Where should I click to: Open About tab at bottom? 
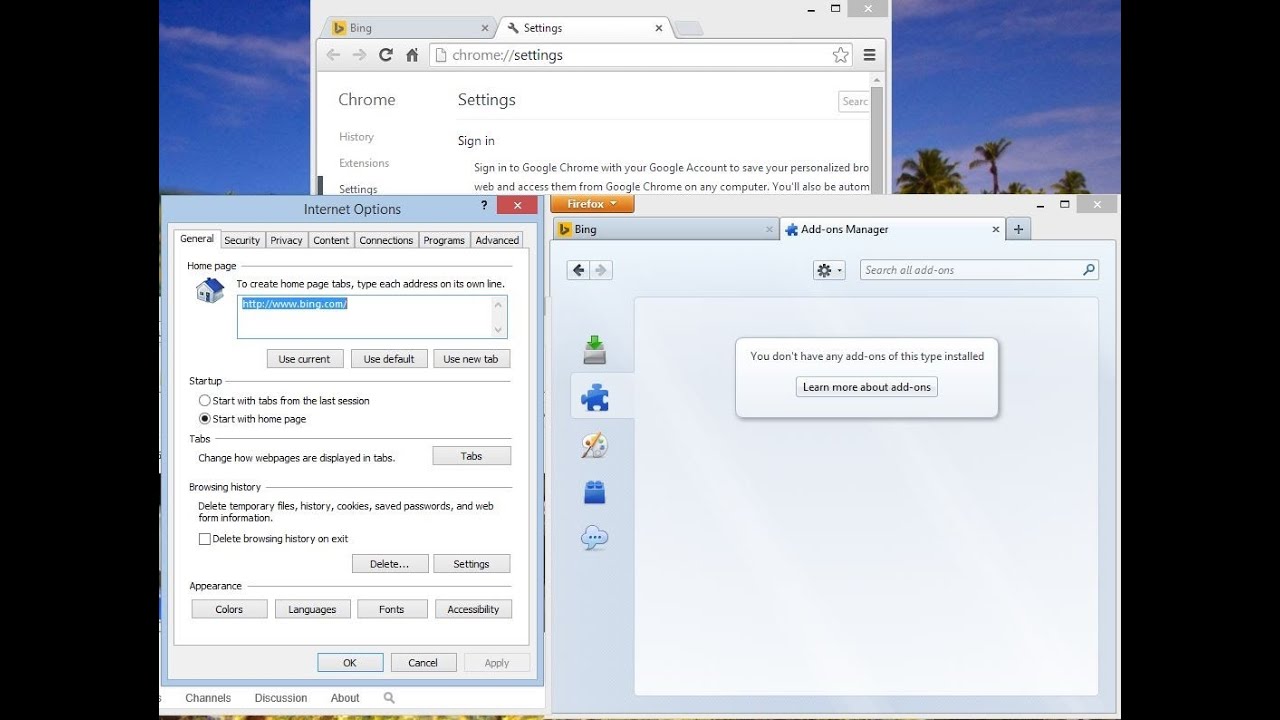345,698
